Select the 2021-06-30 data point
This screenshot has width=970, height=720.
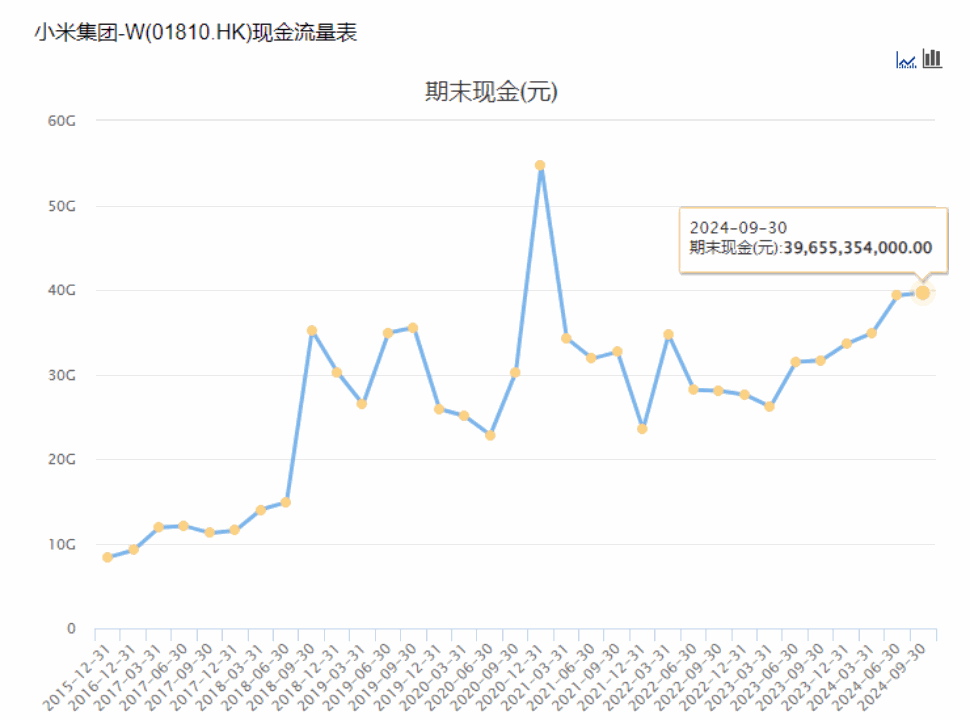591,358
